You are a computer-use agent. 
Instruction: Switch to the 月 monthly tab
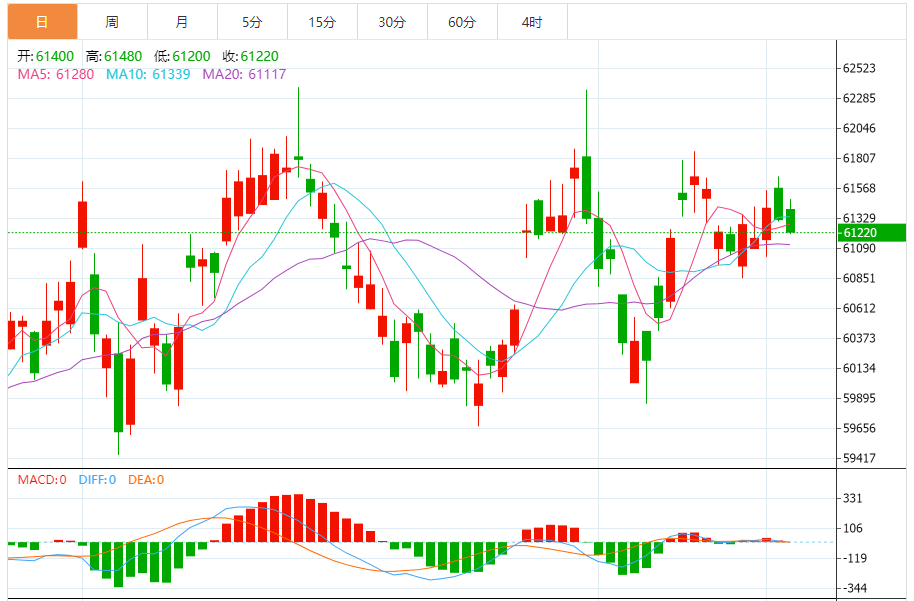[182, 22]
